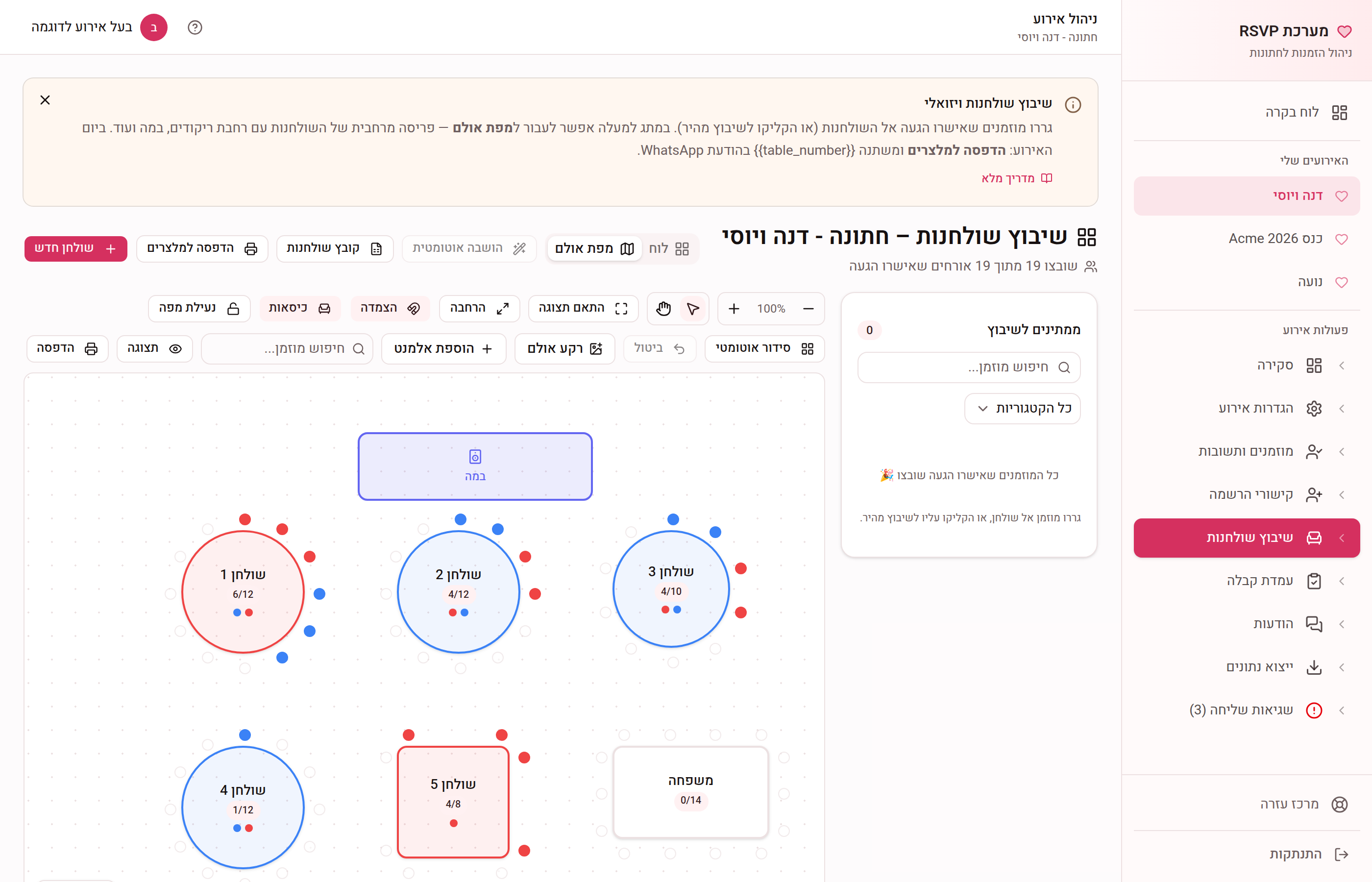
Task: Click the הדפסה print button in map toolbar
Action: [x=68, y=349]
